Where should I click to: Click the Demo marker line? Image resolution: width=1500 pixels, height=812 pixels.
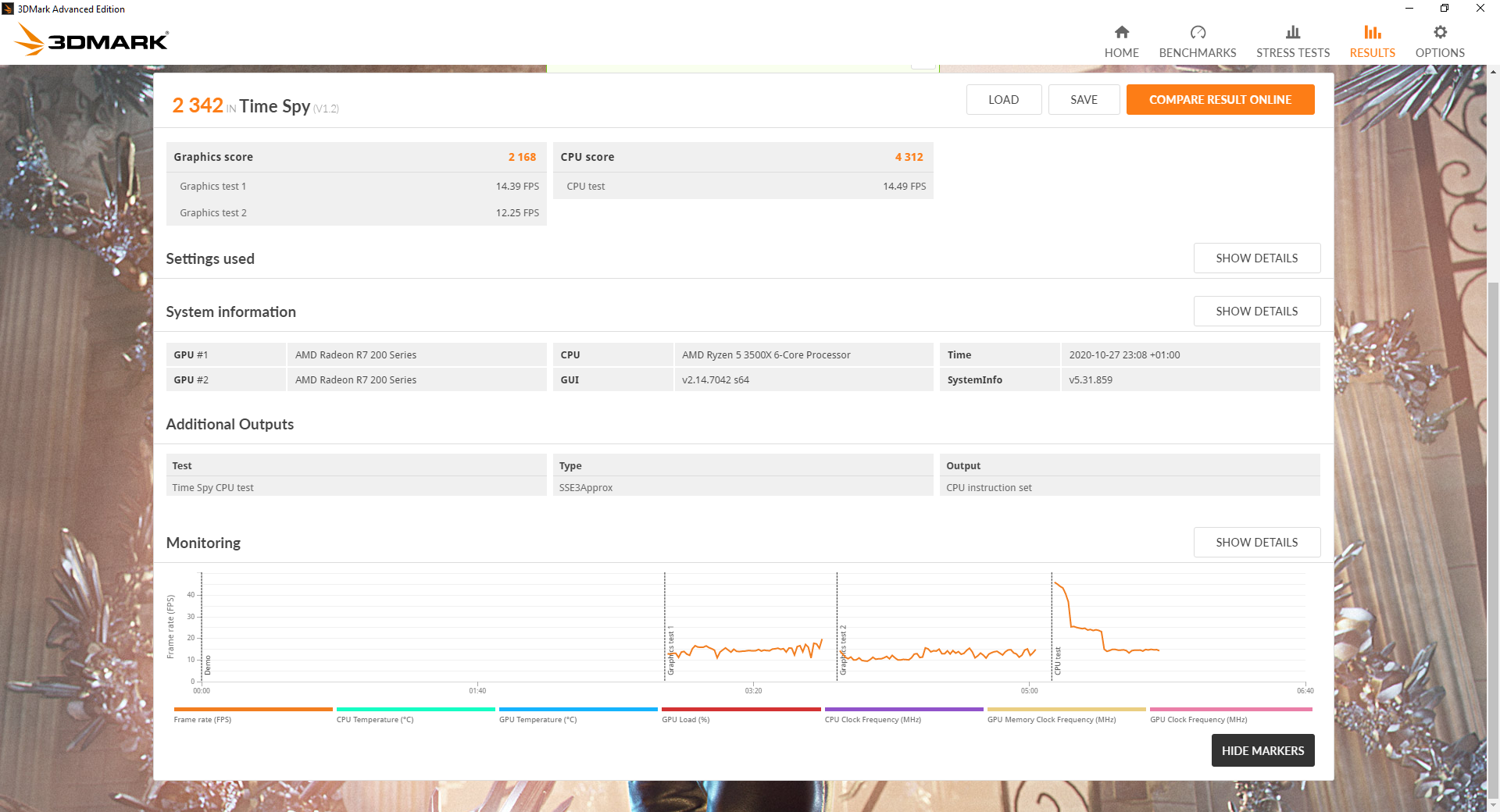pos(202,627)
